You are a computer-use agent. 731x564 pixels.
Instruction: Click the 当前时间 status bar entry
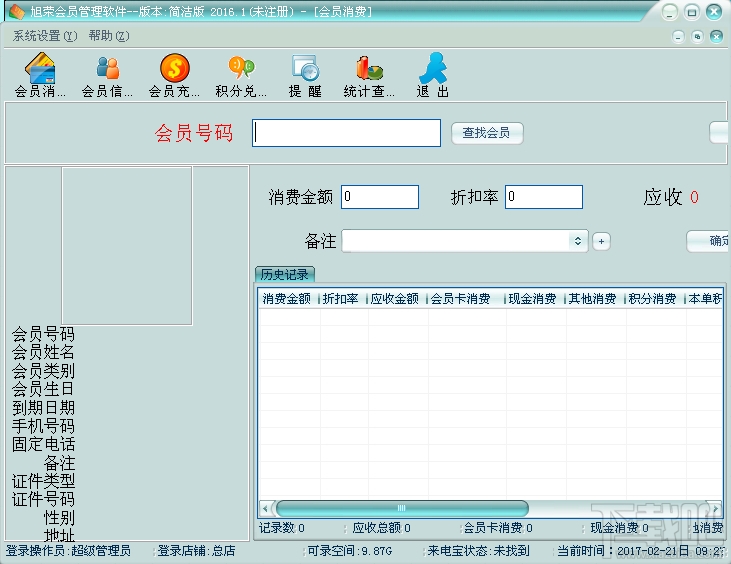coord(642,551)
